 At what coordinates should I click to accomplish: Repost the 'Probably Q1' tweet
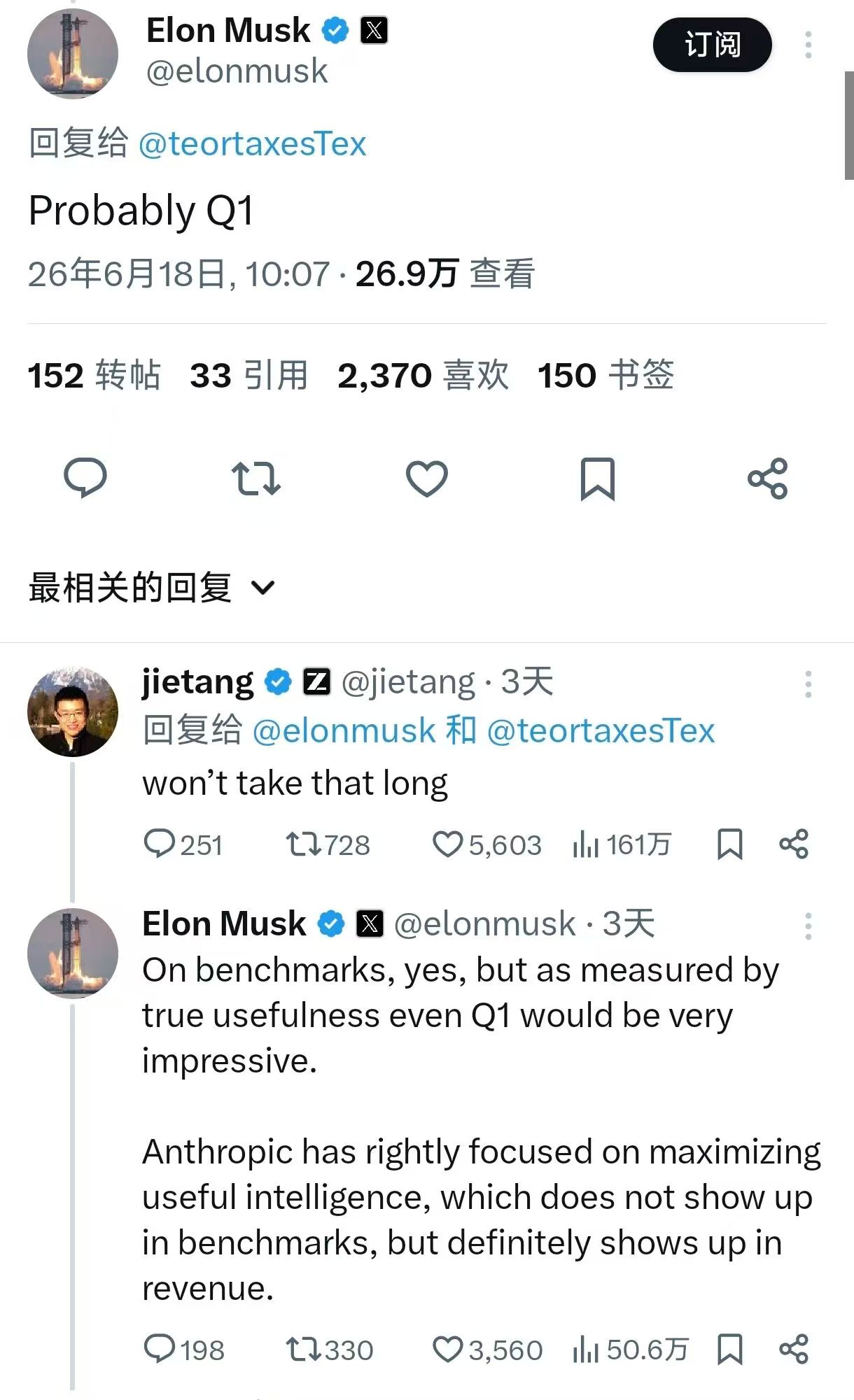tap(256, 479)
